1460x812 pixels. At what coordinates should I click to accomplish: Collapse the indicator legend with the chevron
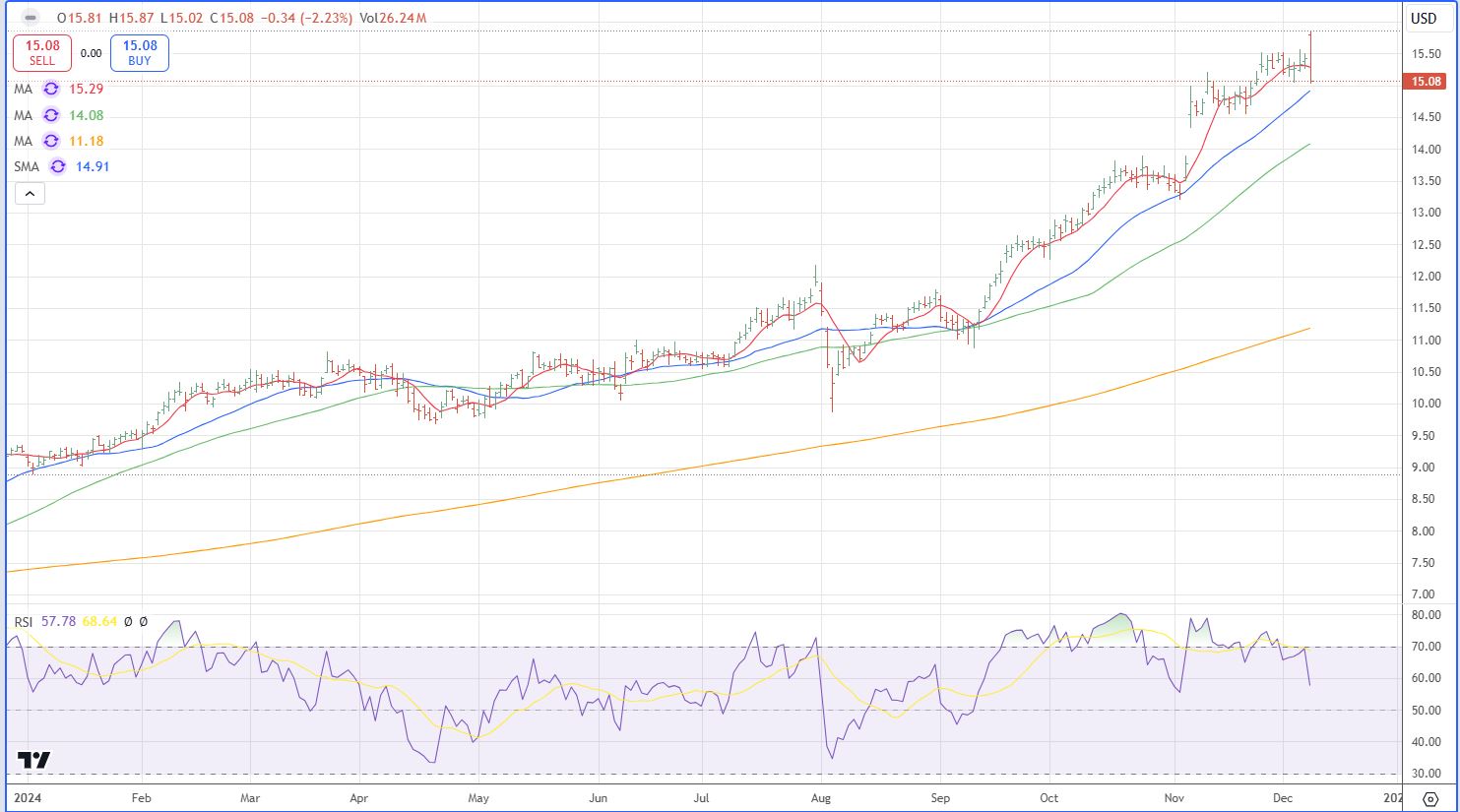coord(30,194)
